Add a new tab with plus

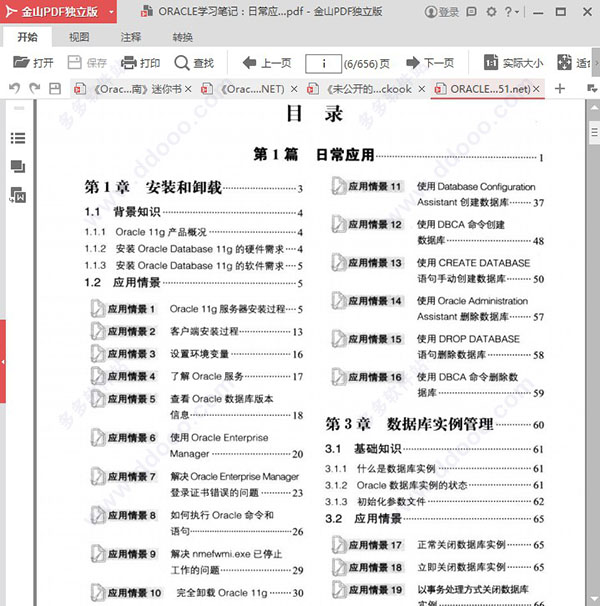point(559,89)
